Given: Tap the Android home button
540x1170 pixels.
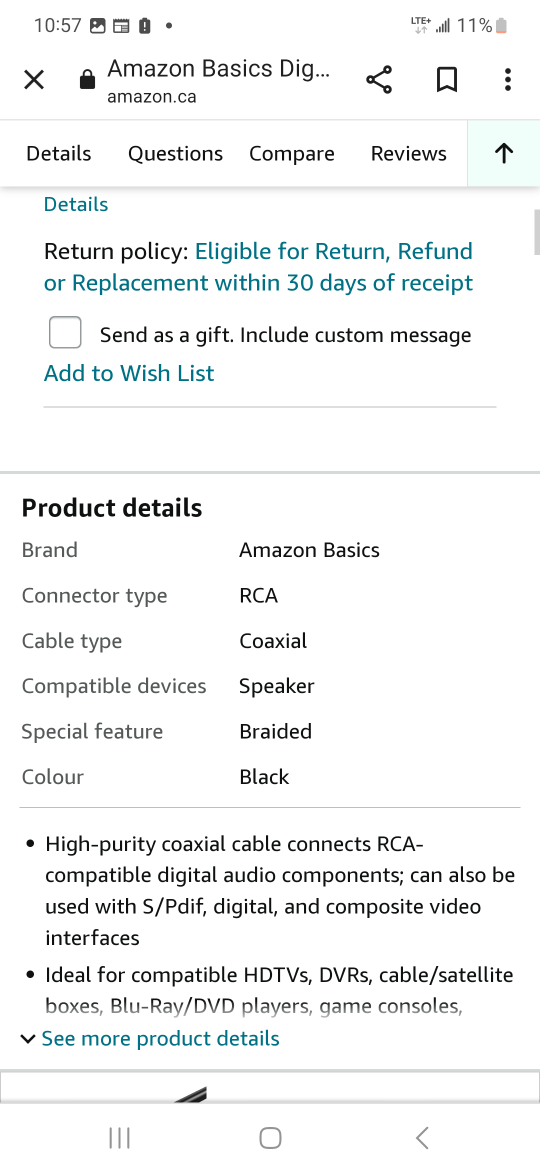Looking at the screenshot, I should 270,1138.
